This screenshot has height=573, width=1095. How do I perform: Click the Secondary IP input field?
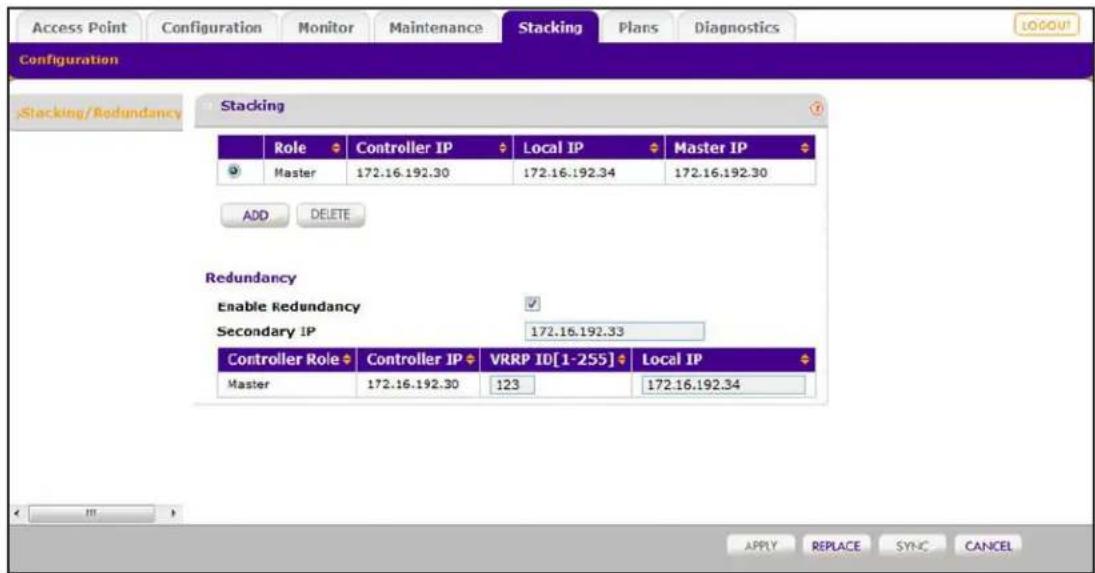coord(615,332)
